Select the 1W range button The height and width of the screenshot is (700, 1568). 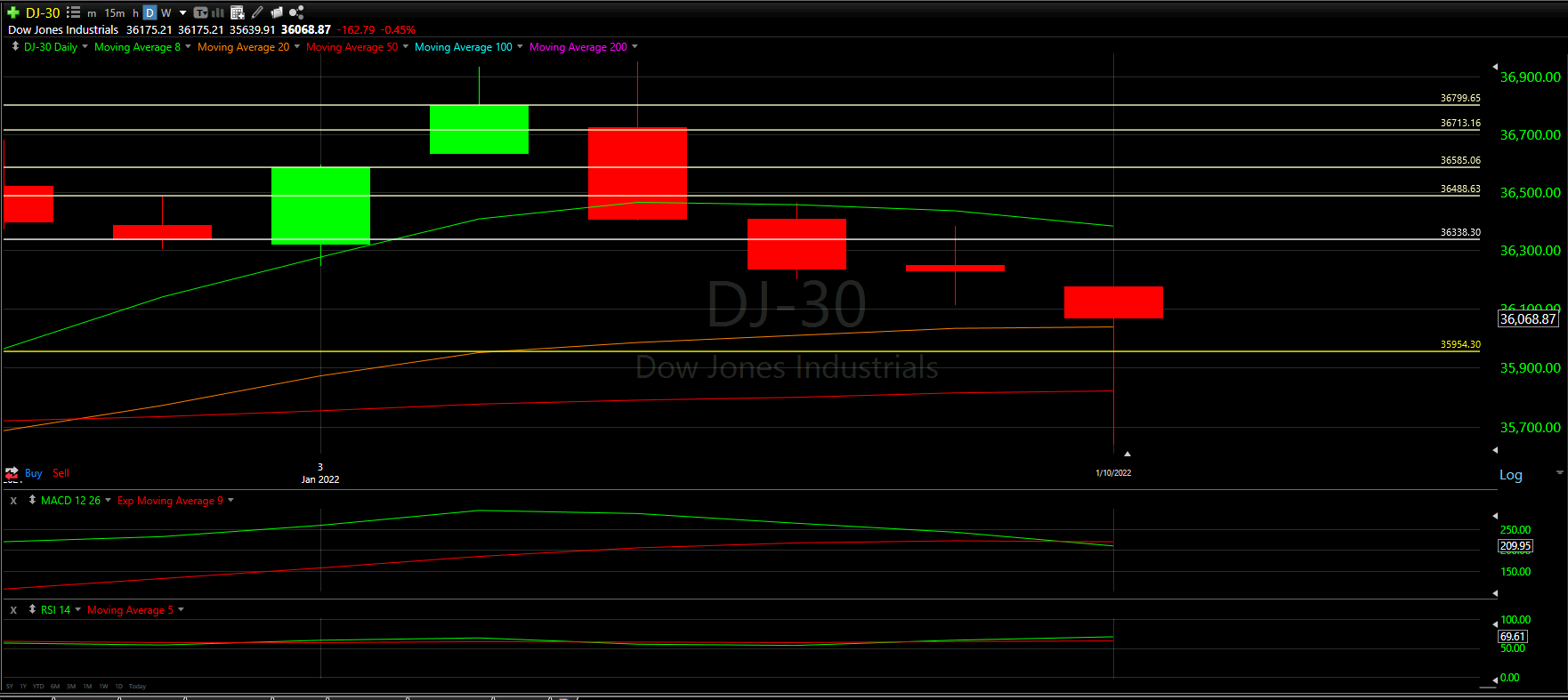103,687
